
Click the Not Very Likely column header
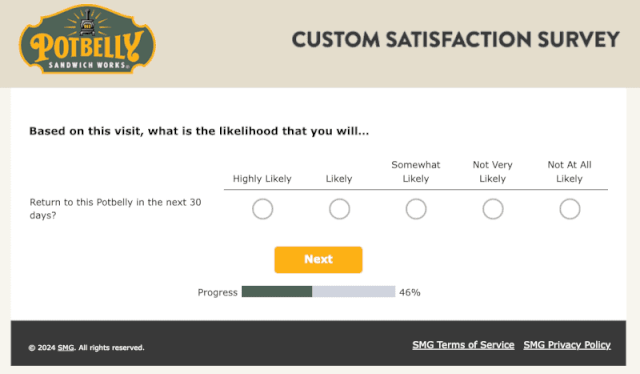point(493,172)
